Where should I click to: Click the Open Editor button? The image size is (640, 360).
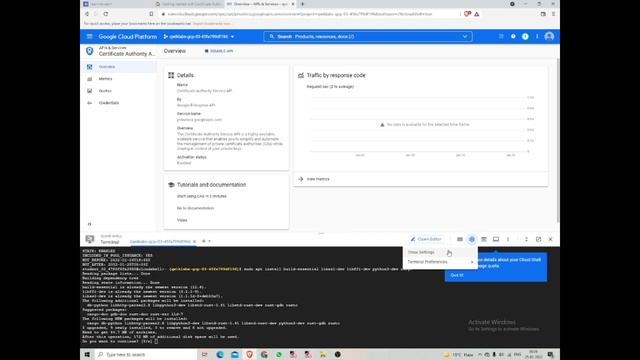tap(426, 239)
